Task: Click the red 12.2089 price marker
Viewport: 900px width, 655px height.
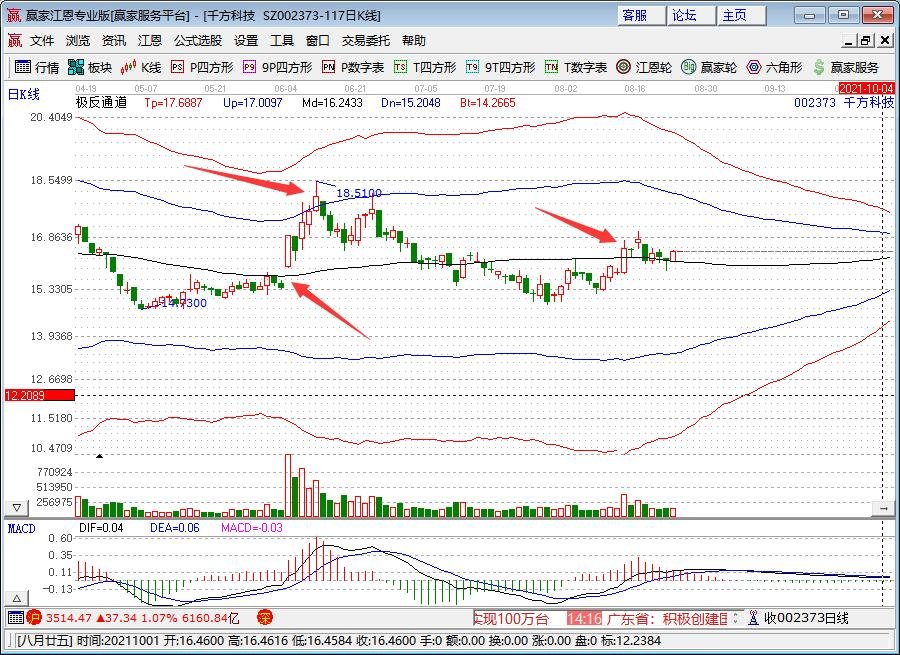Action: pyautogui.click(x=40, y=395)
